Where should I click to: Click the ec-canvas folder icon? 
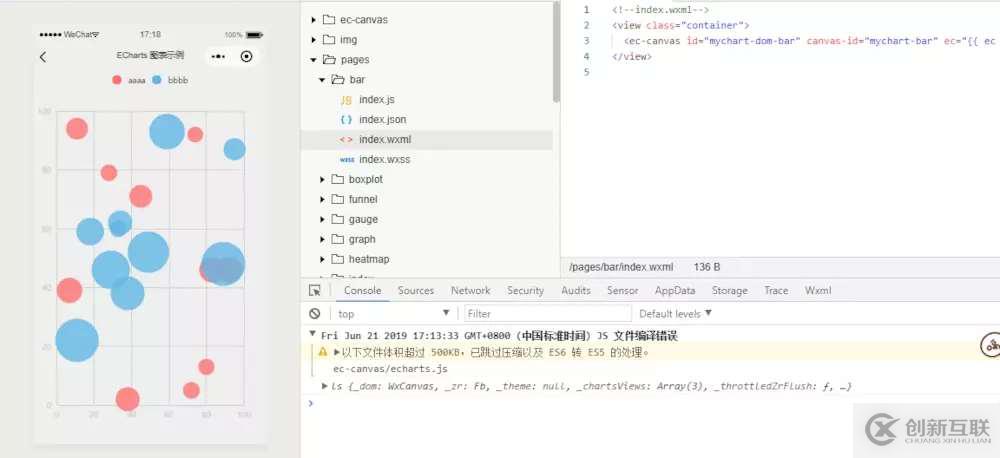[x=329, y=20]
